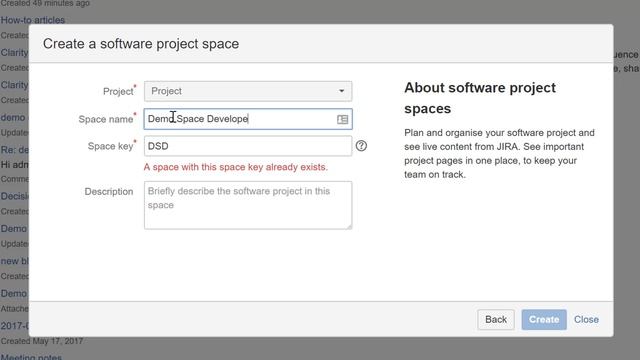
Task: Click the About software project spaces heading
Action: [x=480, y=98]
